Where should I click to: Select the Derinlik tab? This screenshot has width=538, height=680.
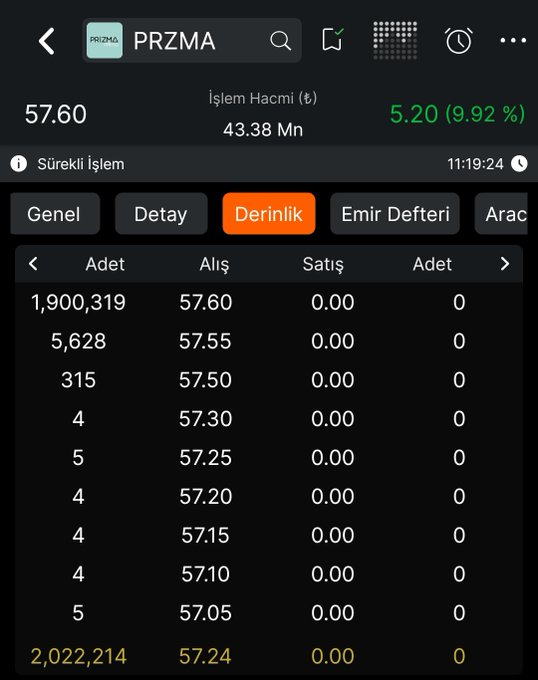tap(269, 214)
